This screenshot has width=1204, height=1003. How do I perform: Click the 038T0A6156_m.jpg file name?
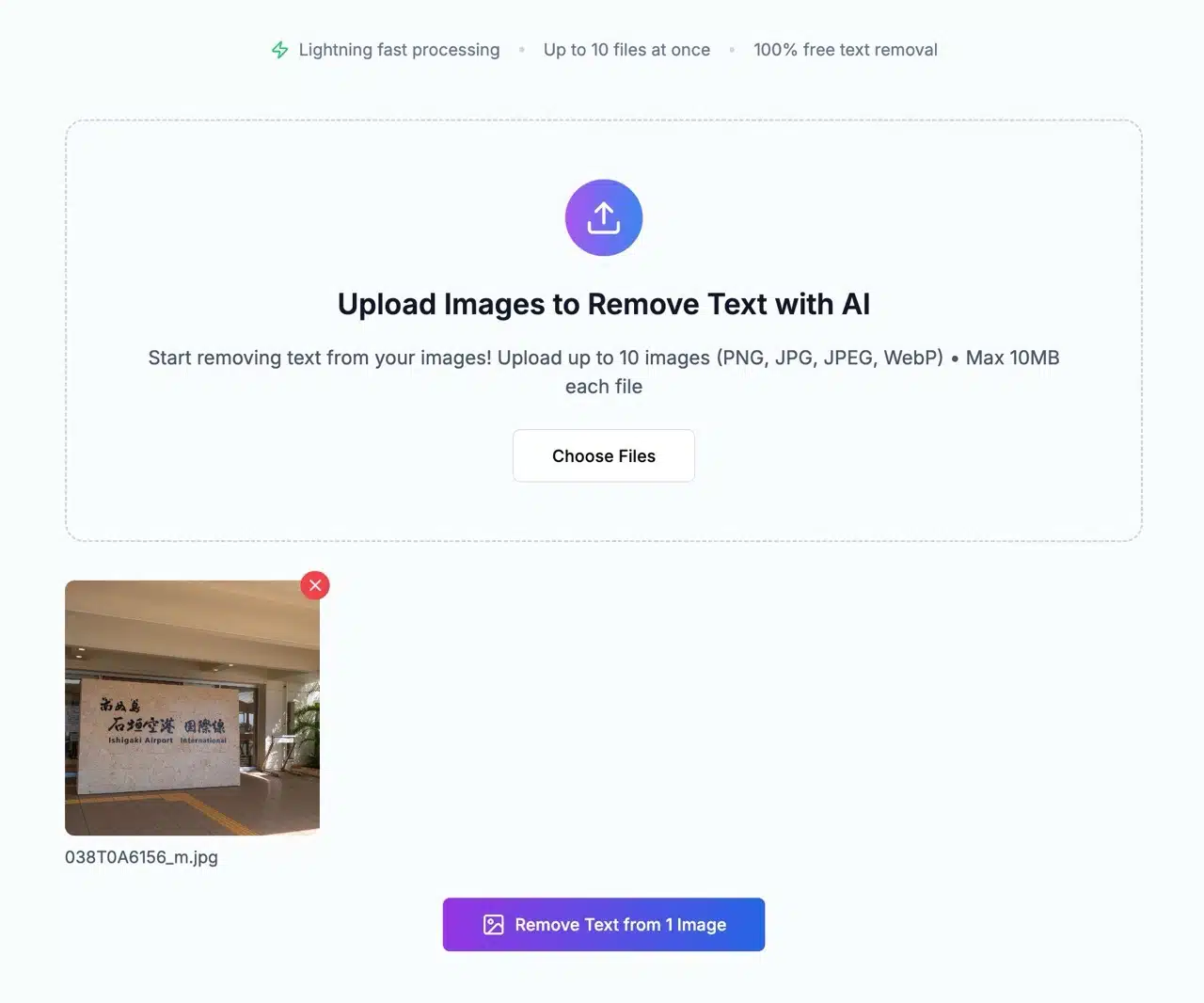pos(141,857)
